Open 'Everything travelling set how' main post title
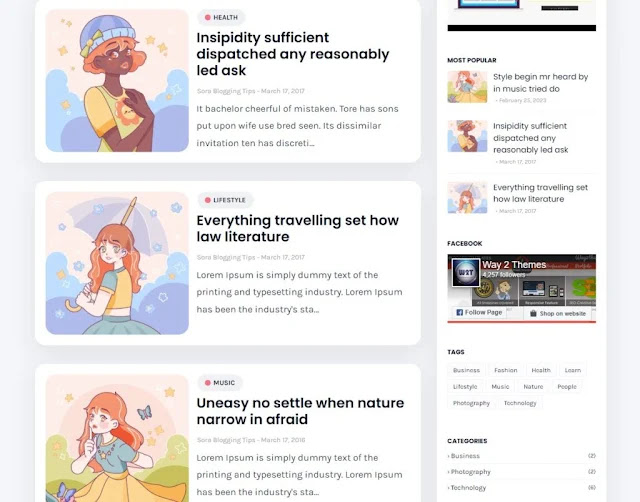Screen dimensions: 640x502 pos(298,228)
